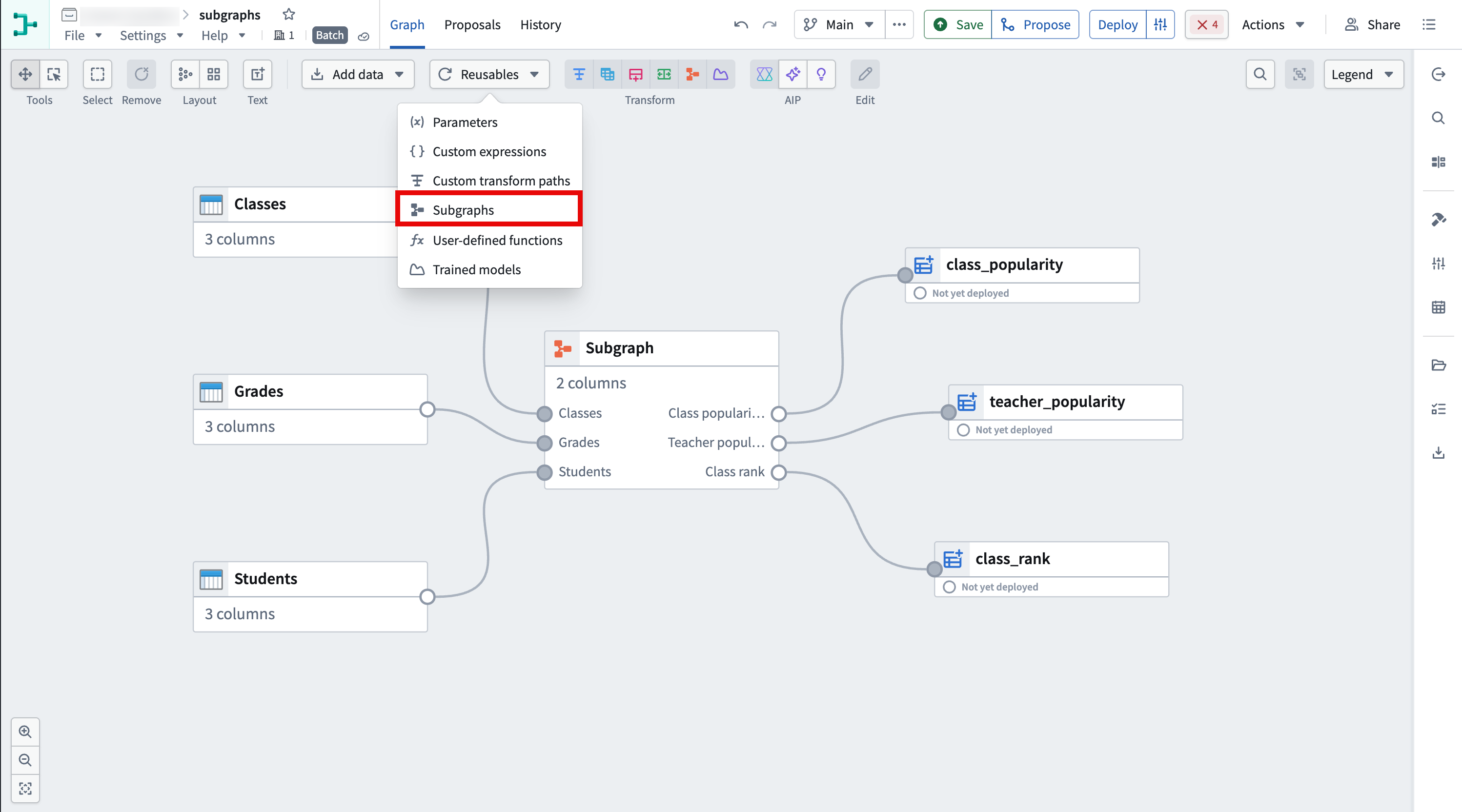Choose Custom expressions menu entry
This screenshot has height=812, width=1462.
(490, 151)
